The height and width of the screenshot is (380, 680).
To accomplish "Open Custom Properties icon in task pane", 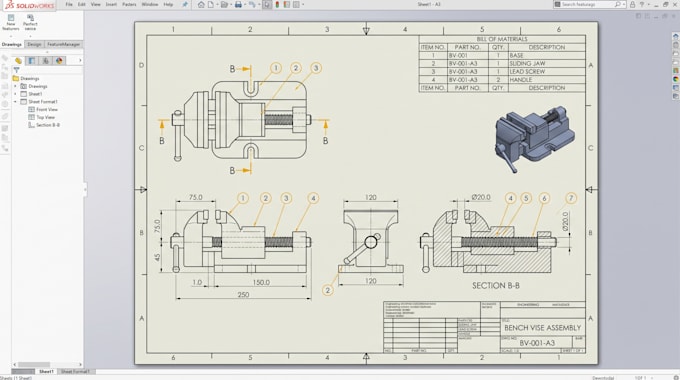I will [x=676, y=88].
